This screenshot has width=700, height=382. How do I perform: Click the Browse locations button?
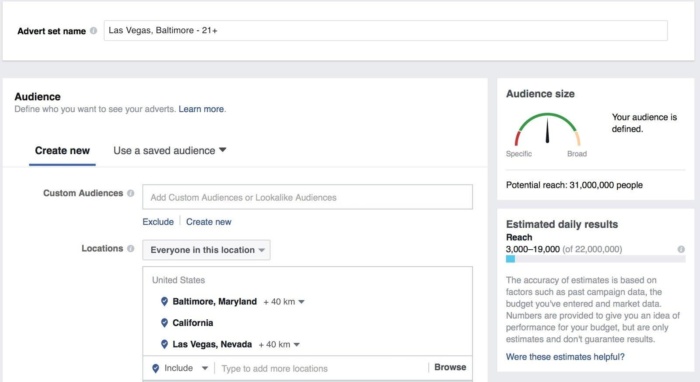(450, 367)
